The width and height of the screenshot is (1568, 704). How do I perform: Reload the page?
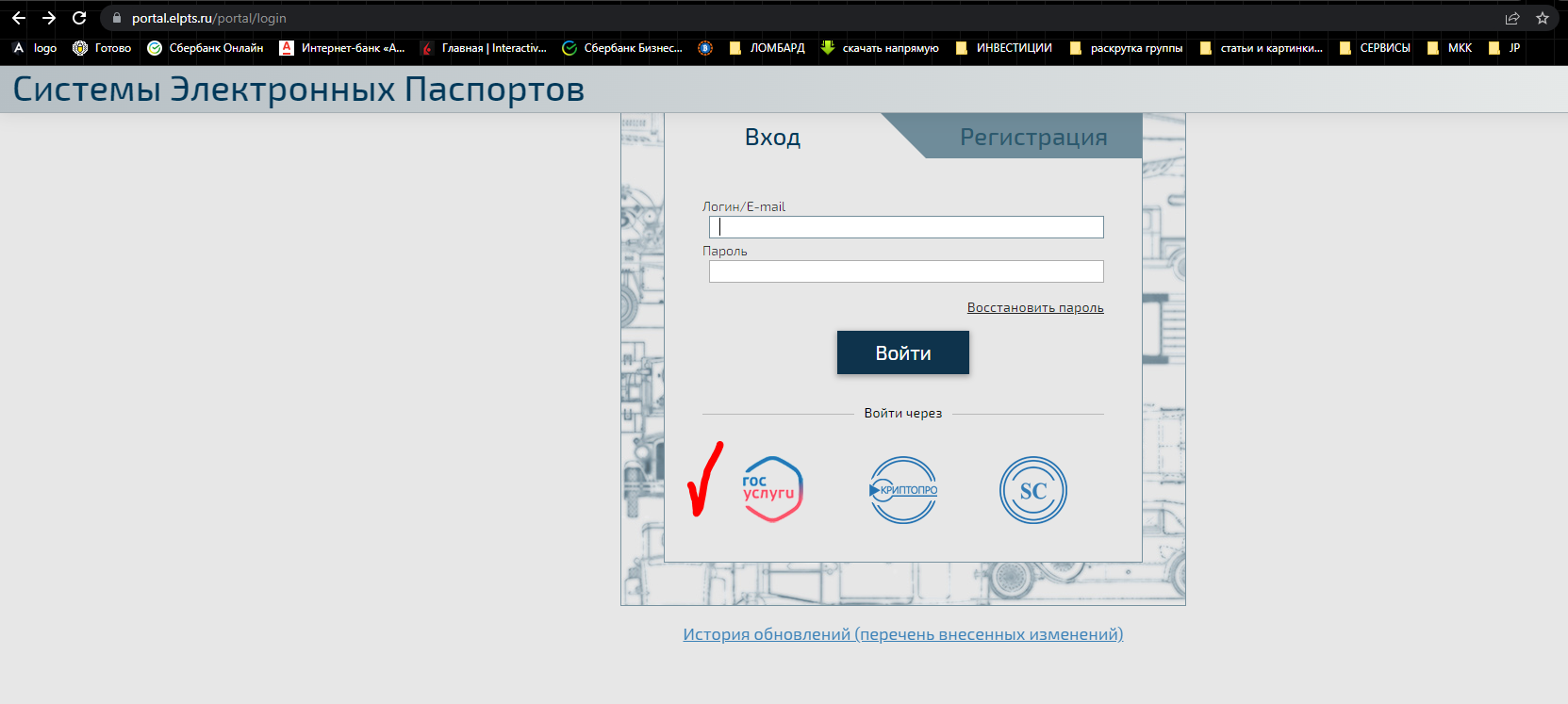pyautogui.click(x=79, y=18)
